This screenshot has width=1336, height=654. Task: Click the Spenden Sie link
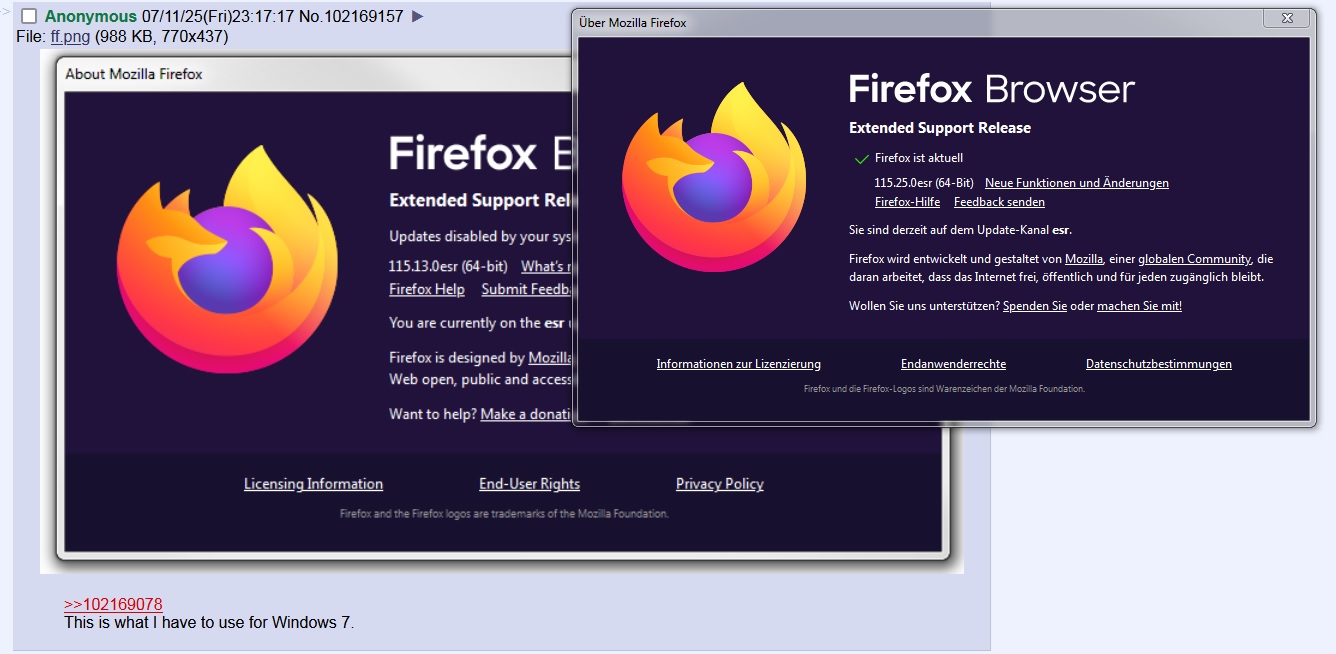[1035, 306]
